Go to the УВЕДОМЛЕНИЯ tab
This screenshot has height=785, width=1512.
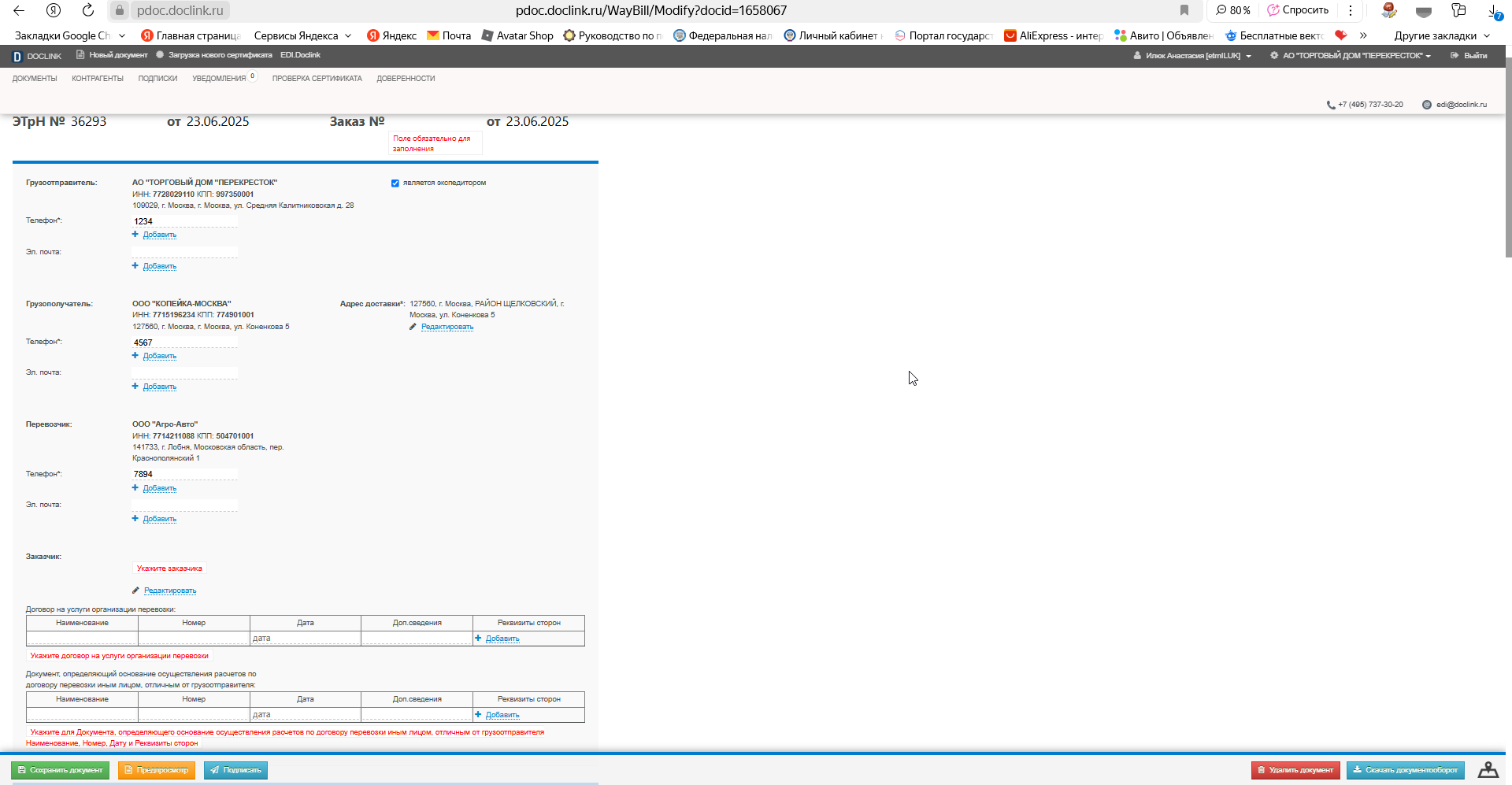(x=219, y=79)
